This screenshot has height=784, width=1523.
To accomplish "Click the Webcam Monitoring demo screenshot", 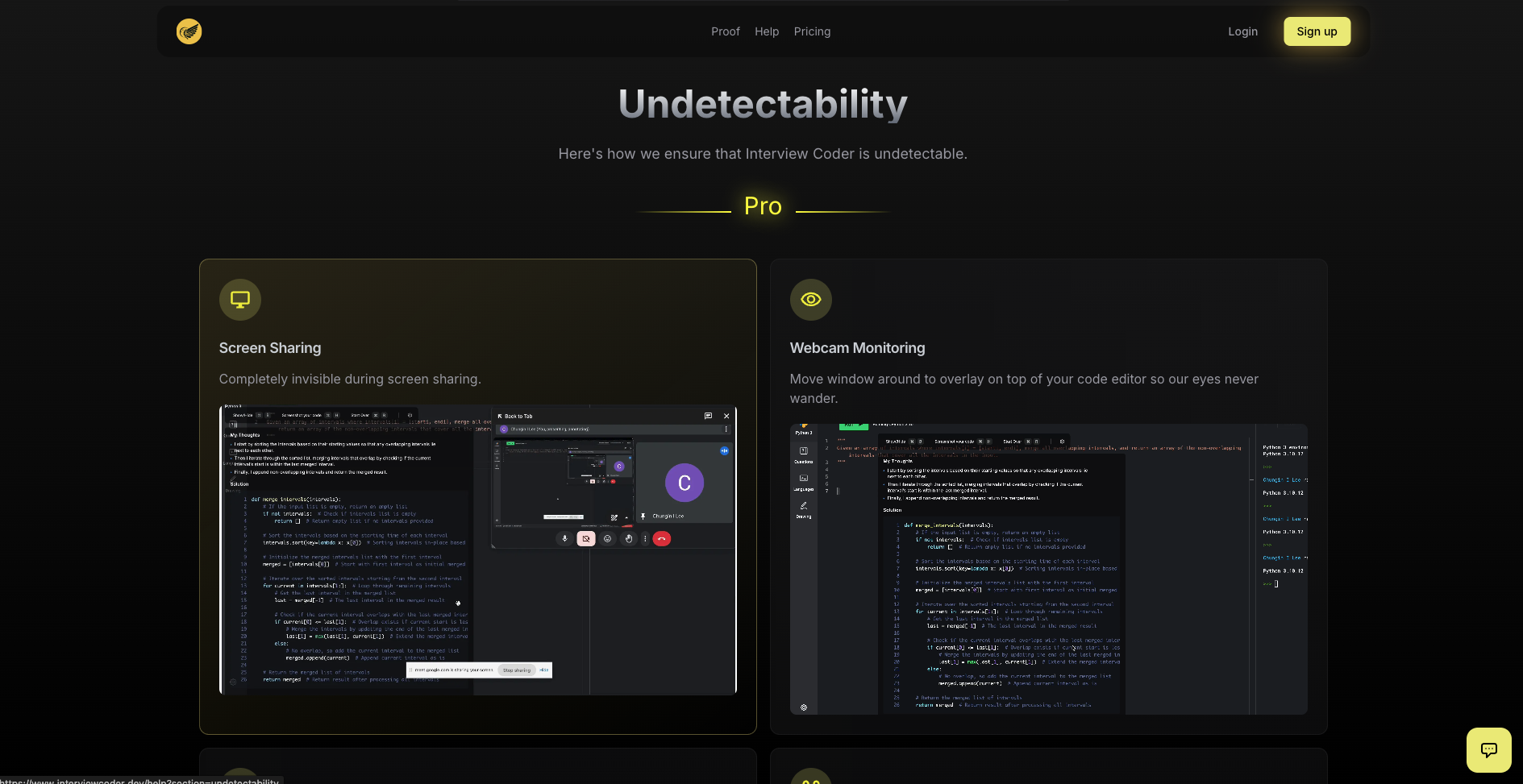I will [x=1049, y=569].
